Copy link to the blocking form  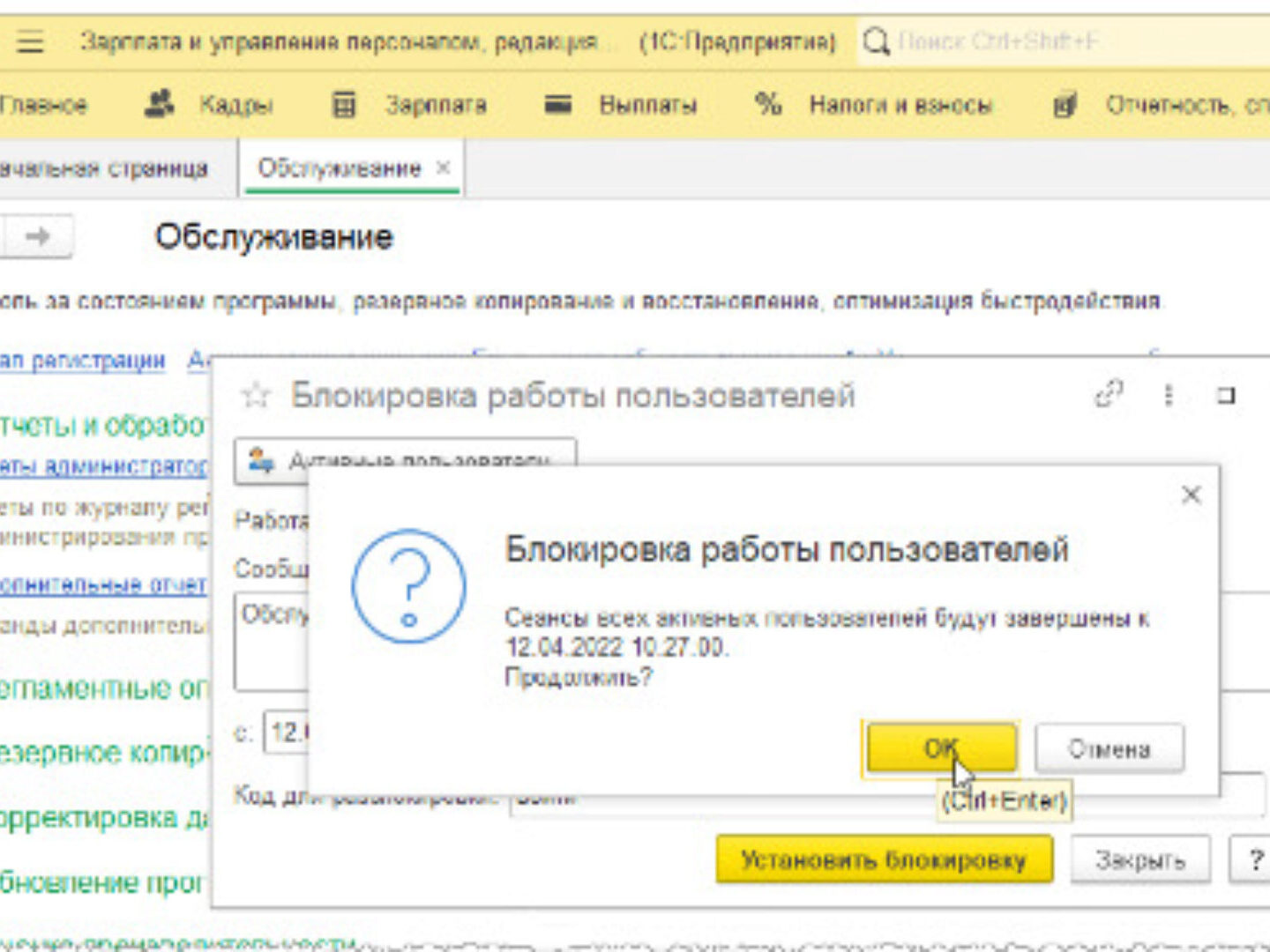1109,394
